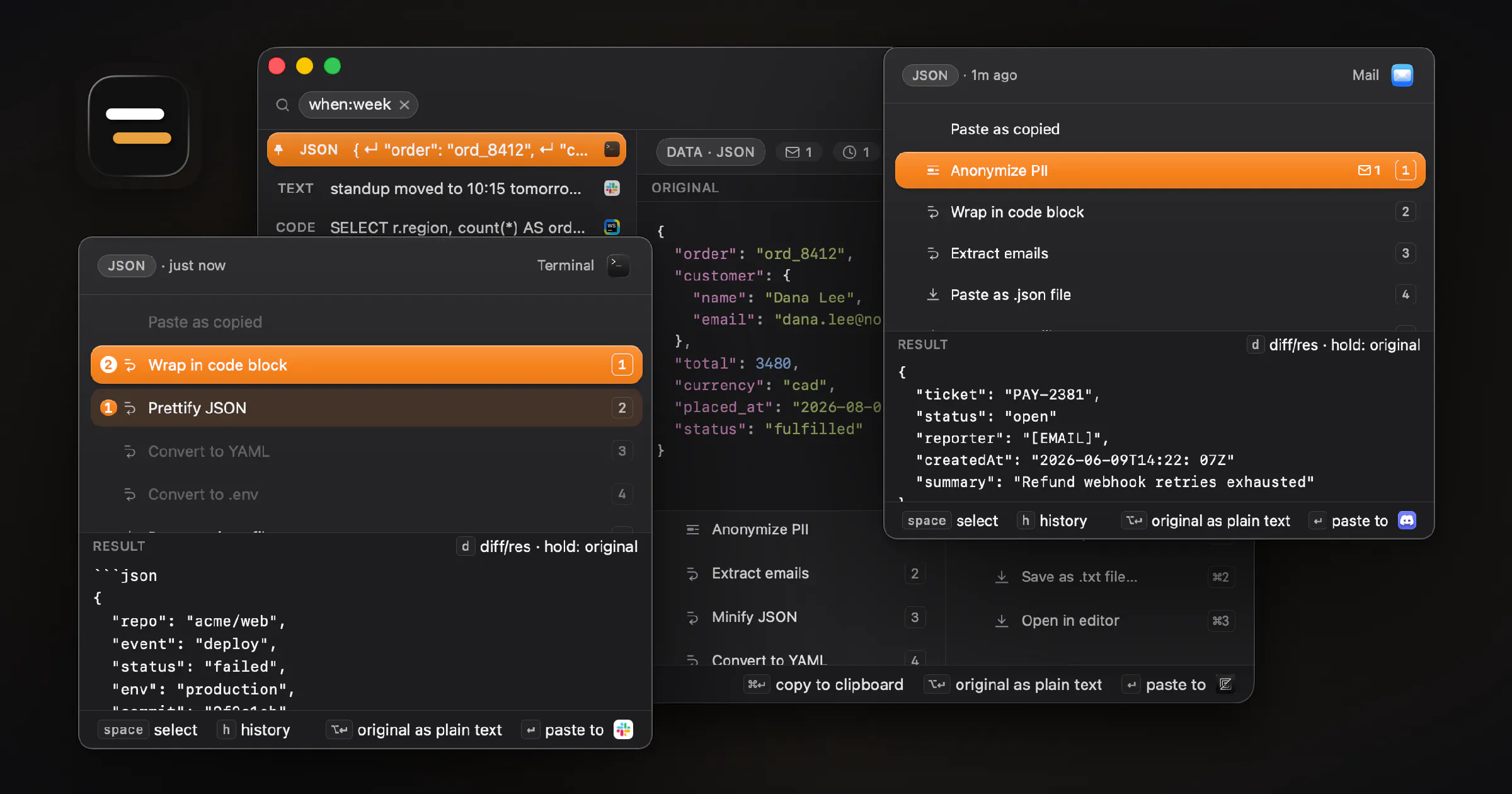Image resolution: width=1512 pixels, height=794 pixels.
Task: Choose Extract emails in Mail popup
Action: (1160, 253)
